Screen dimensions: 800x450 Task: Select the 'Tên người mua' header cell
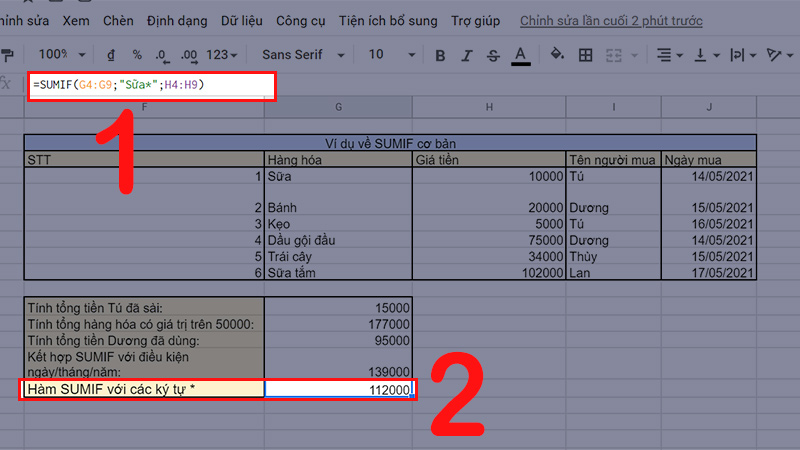613,160
